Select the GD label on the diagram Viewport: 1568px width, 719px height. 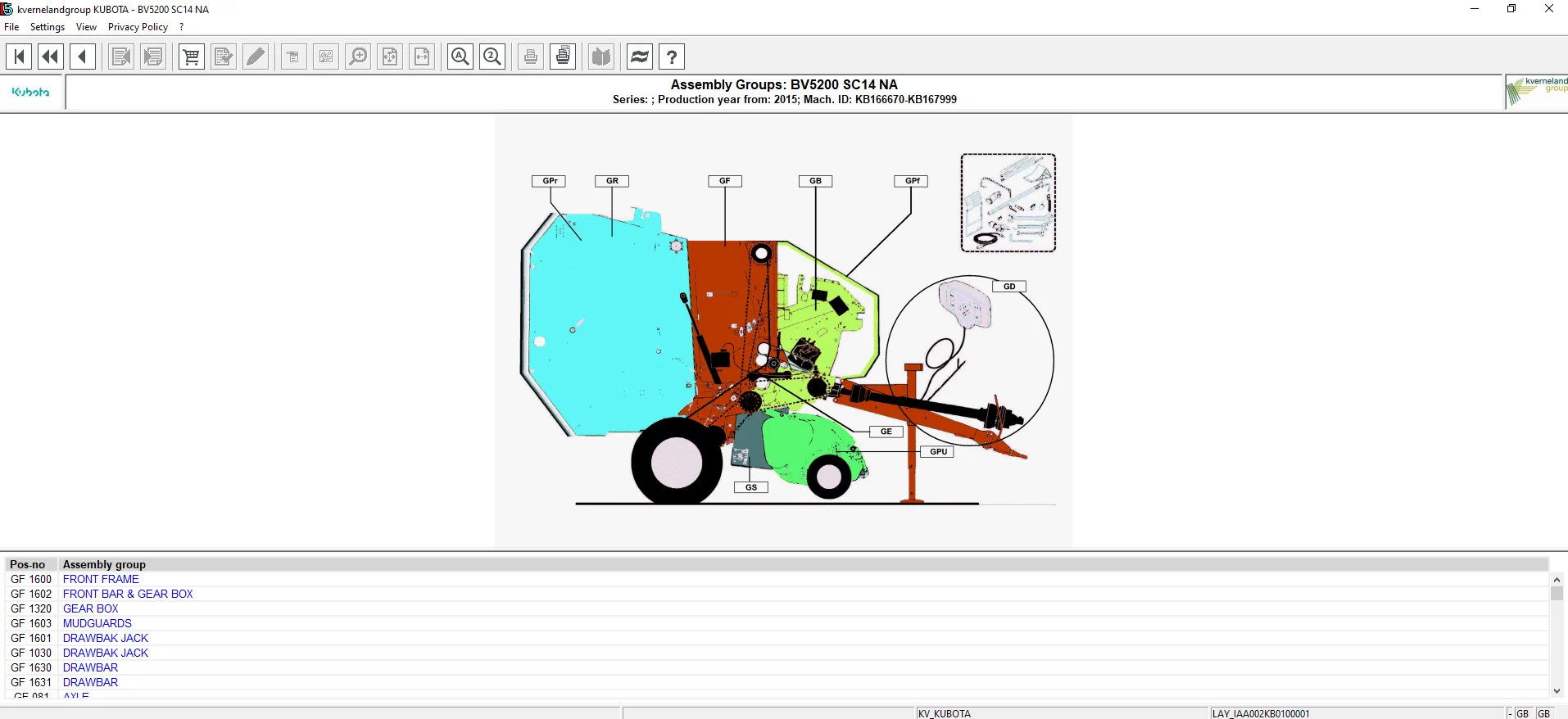1009,287
